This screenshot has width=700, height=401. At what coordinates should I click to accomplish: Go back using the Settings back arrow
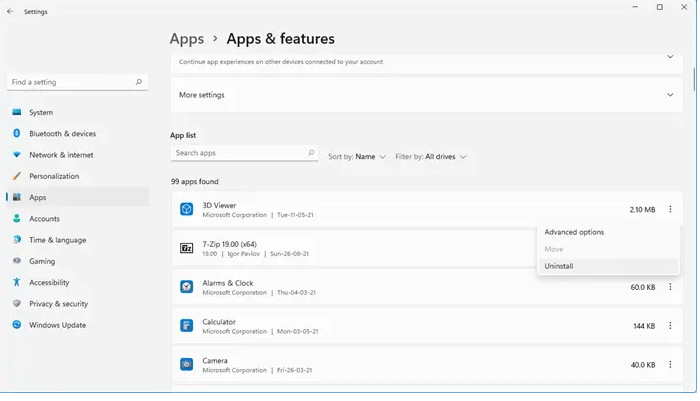[10, 12]
